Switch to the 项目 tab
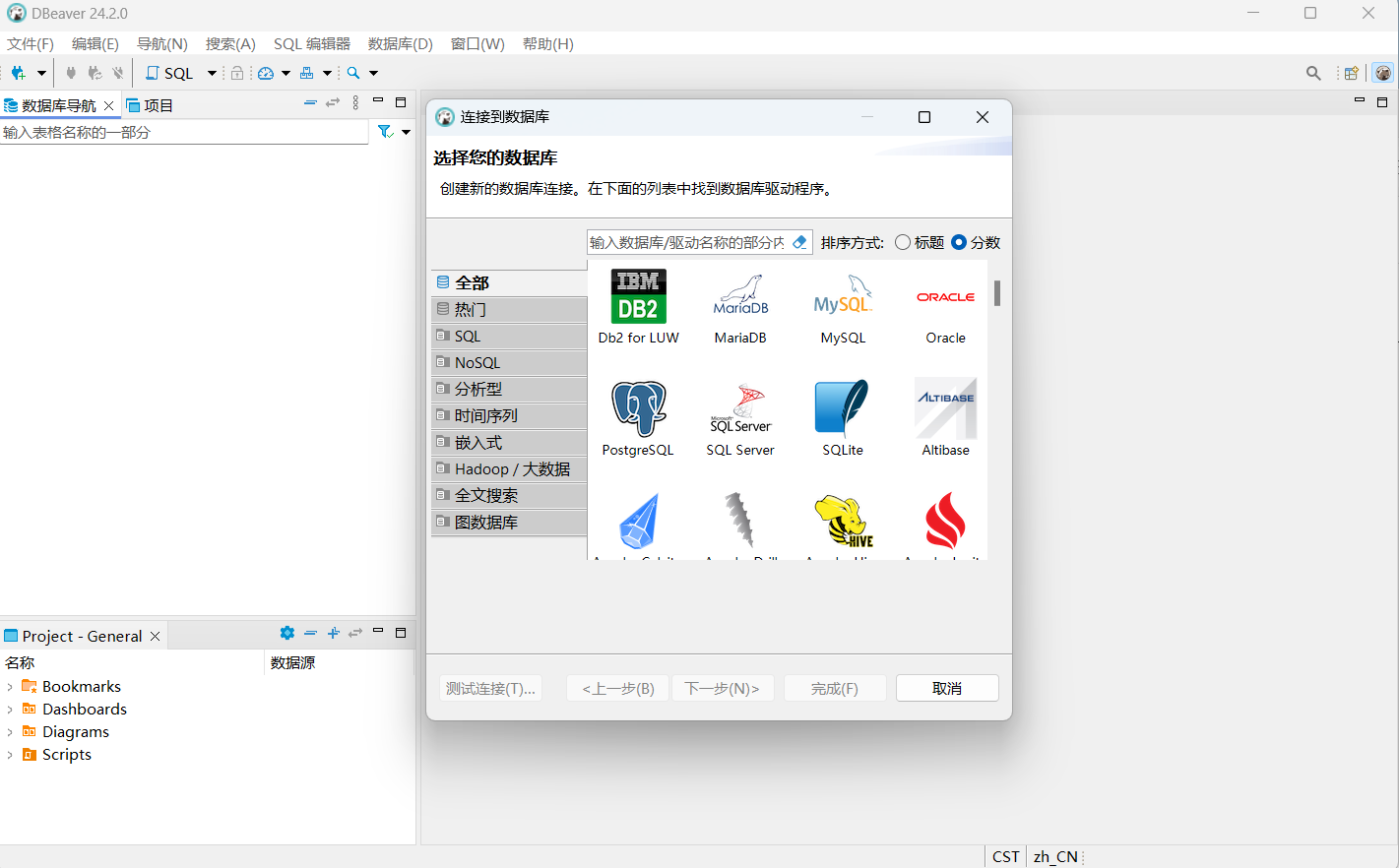 [150, 105]
